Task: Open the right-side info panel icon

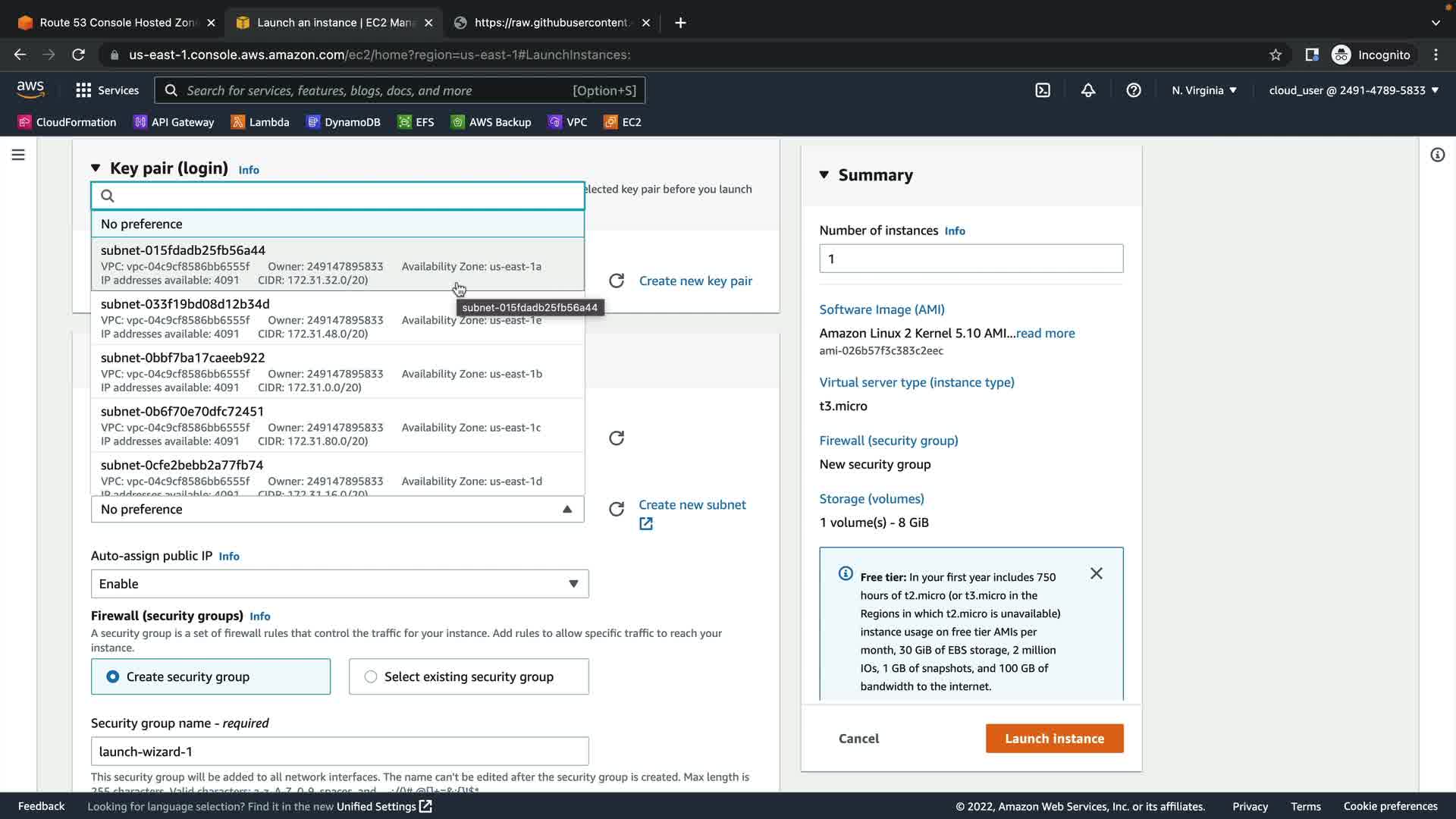Action: (x=1437, y=155)
